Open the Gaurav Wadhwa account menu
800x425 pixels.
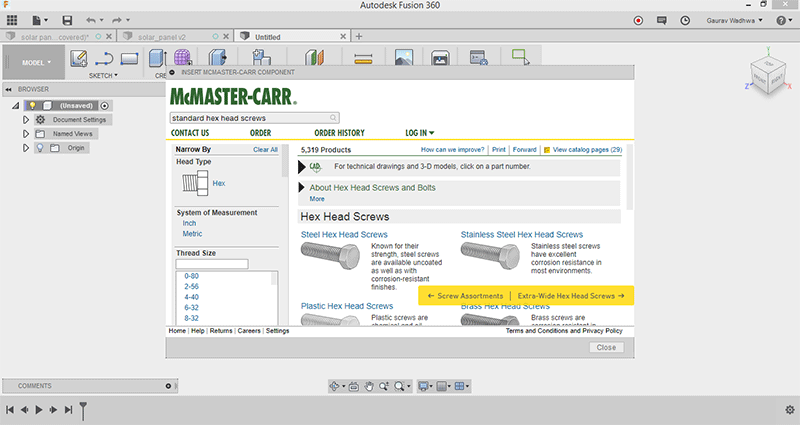coord(734,20)
